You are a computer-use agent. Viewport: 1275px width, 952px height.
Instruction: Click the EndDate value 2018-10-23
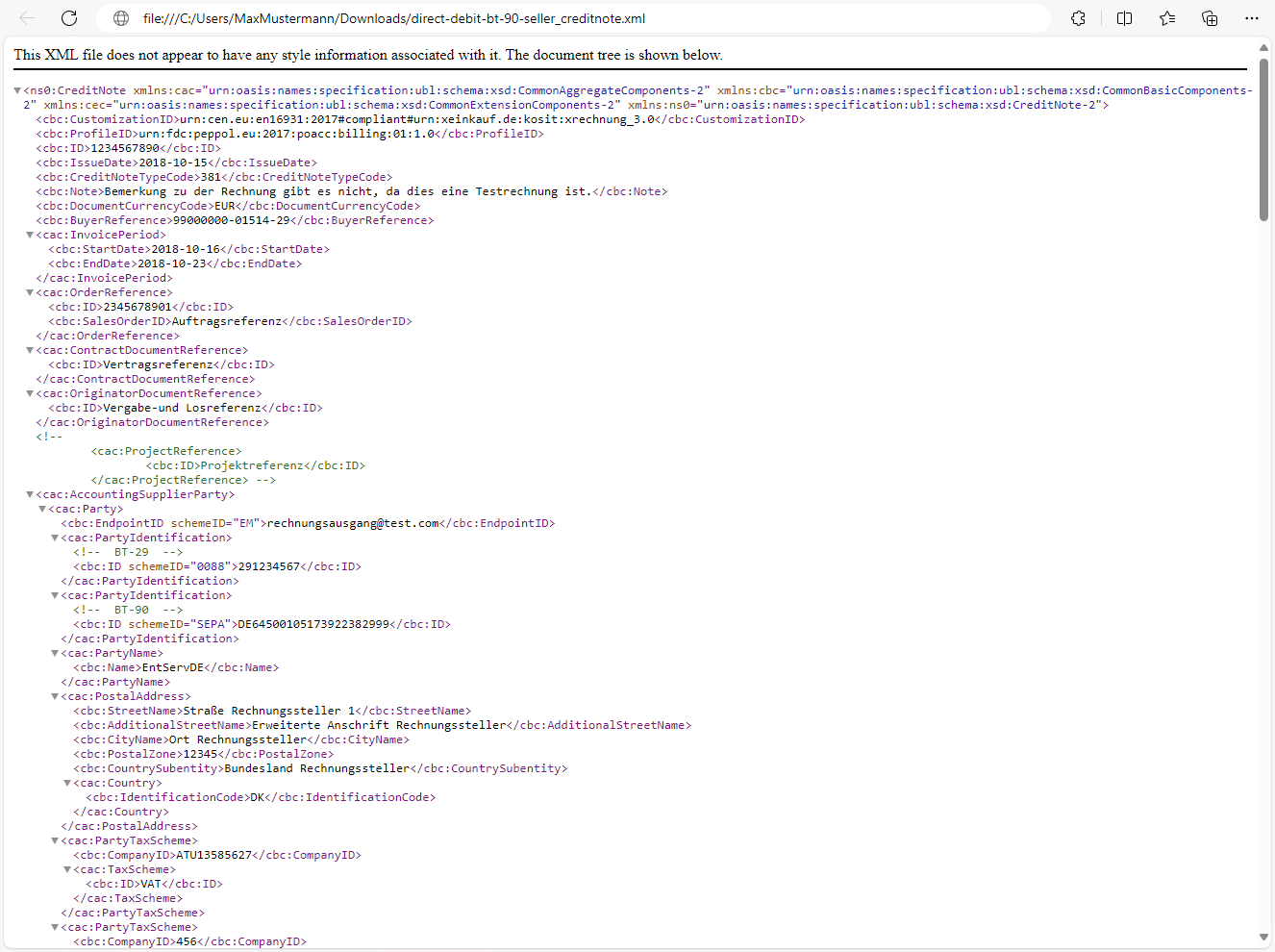pyautogui.click(x=172, y=263)
